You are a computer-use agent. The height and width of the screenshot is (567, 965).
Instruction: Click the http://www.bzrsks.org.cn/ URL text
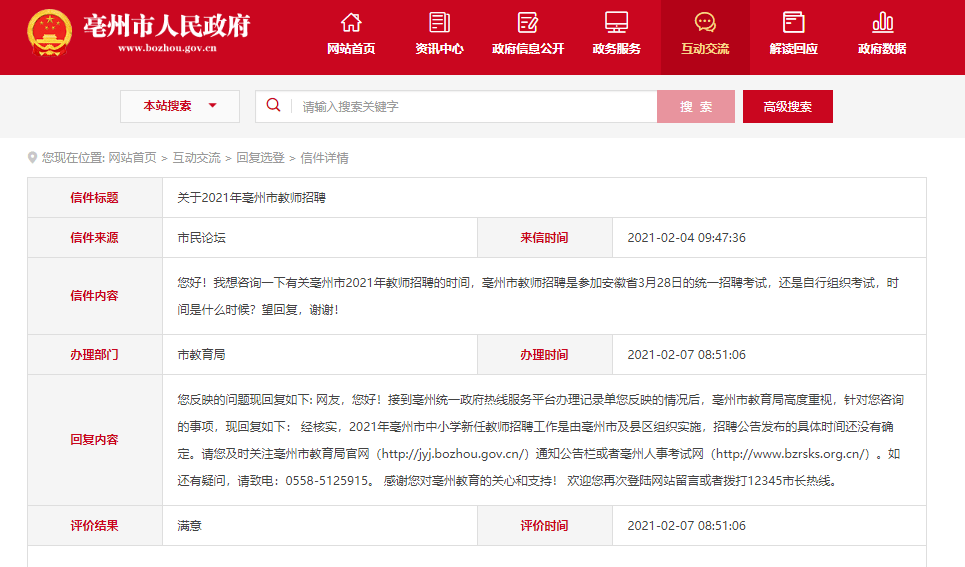point(790,454)
